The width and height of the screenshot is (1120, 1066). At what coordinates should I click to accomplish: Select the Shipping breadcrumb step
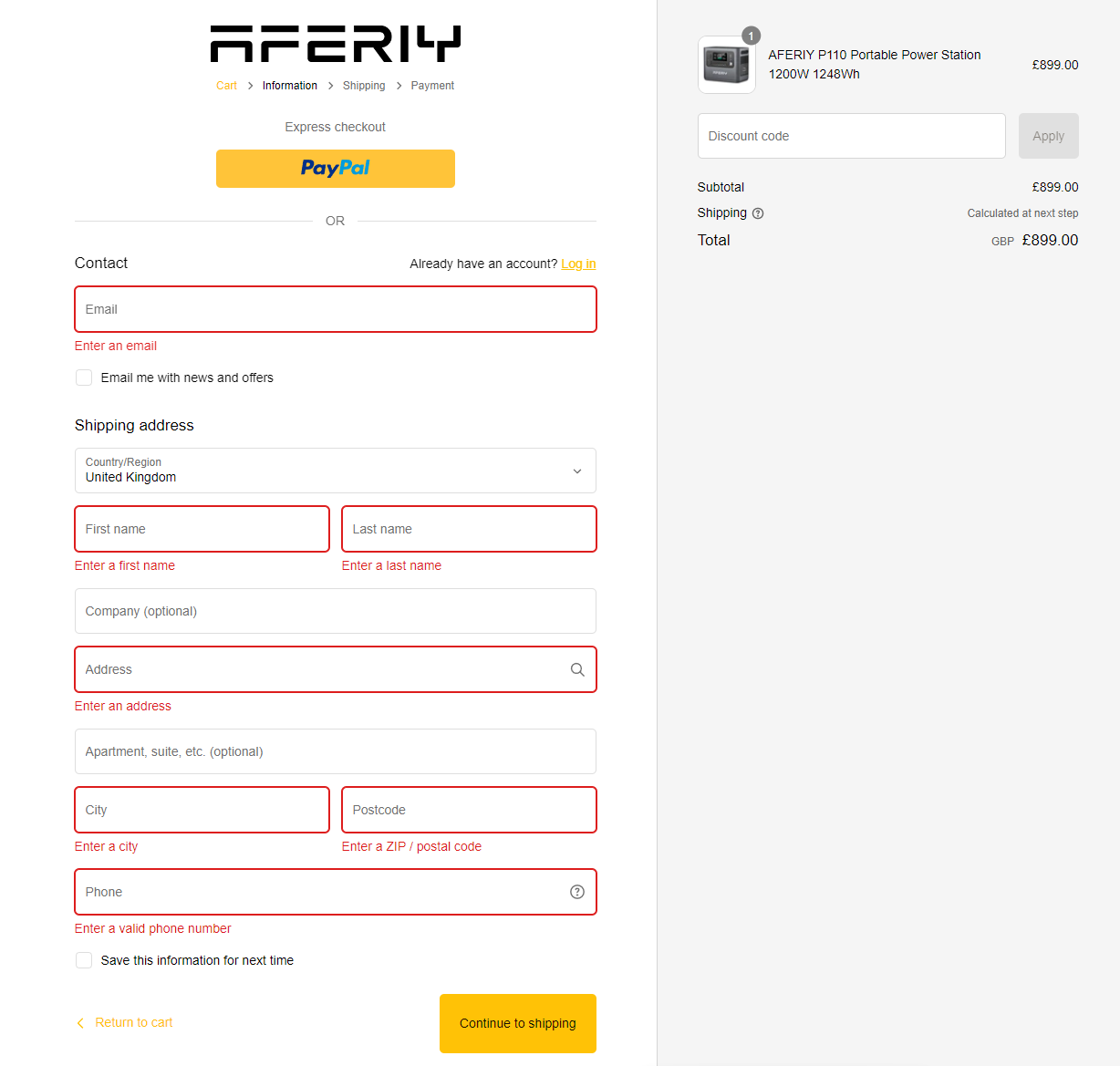tap(364, 86)
